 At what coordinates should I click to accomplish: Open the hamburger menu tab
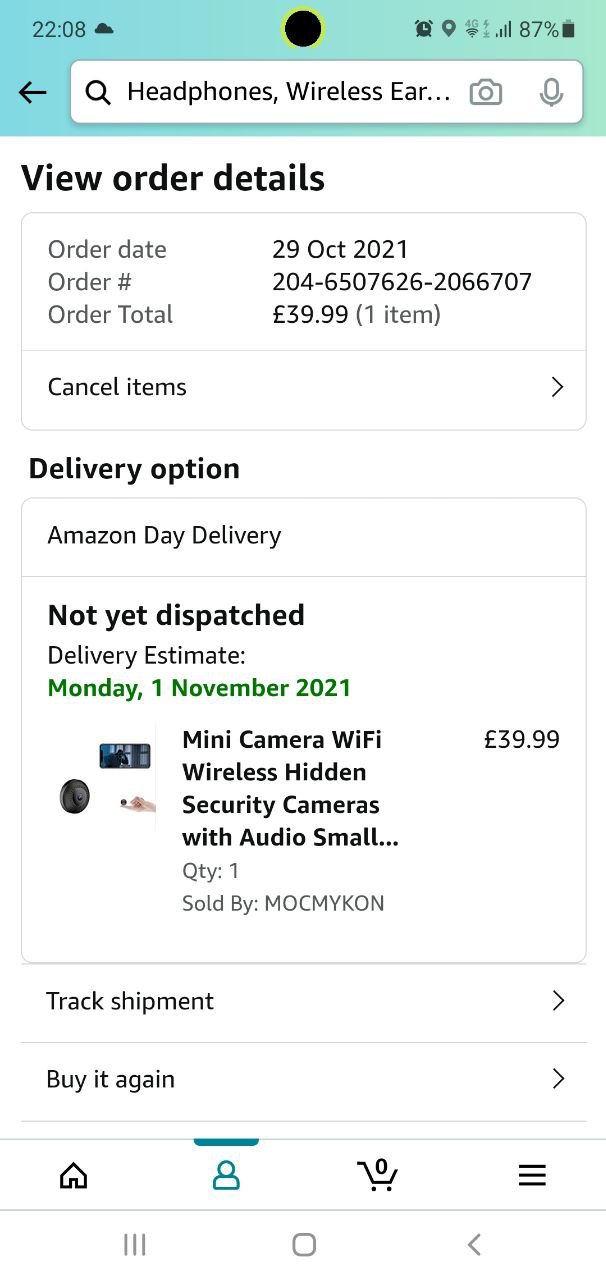click(x=532, y=1176)
